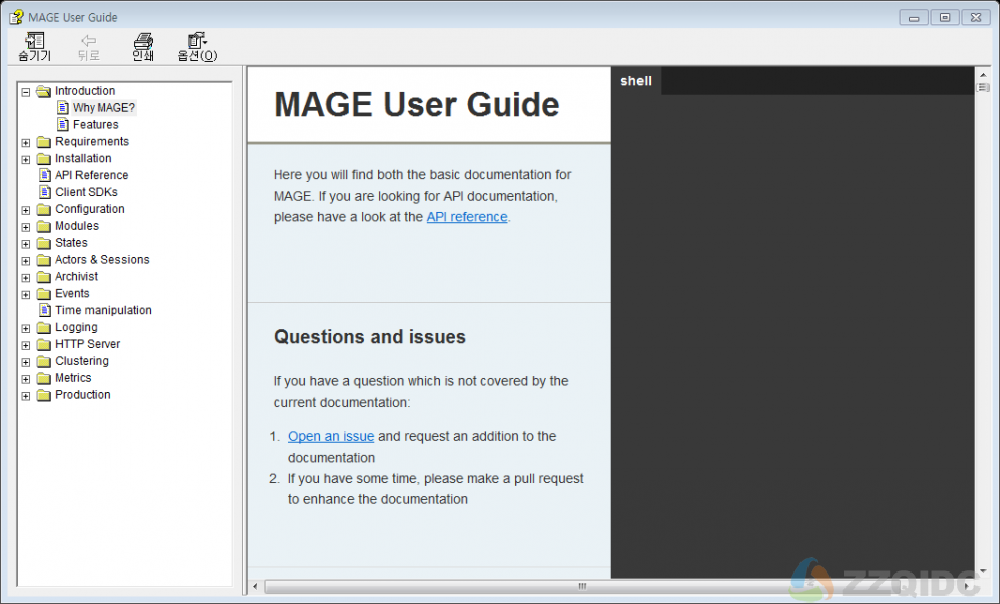Select the Why MAGE? topic
1000x604 pixels.
(104, 108)
